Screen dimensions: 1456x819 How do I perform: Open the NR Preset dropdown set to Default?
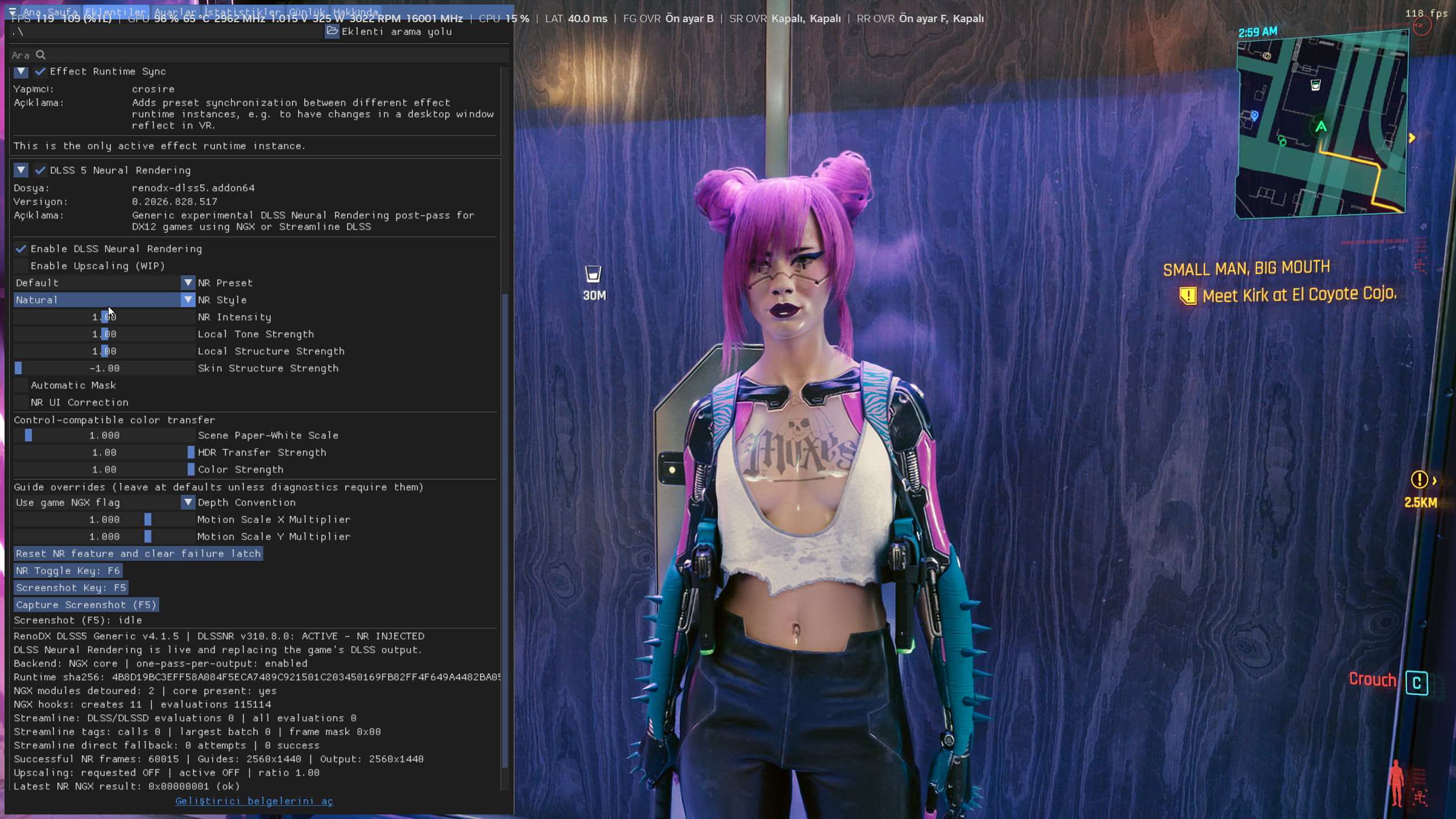[x=104, y=283]
